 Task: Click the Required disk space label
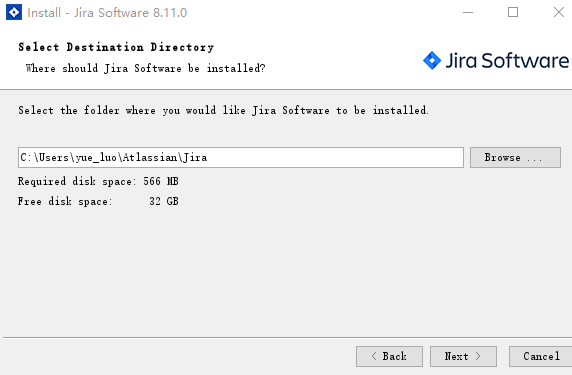click(77, 181)
